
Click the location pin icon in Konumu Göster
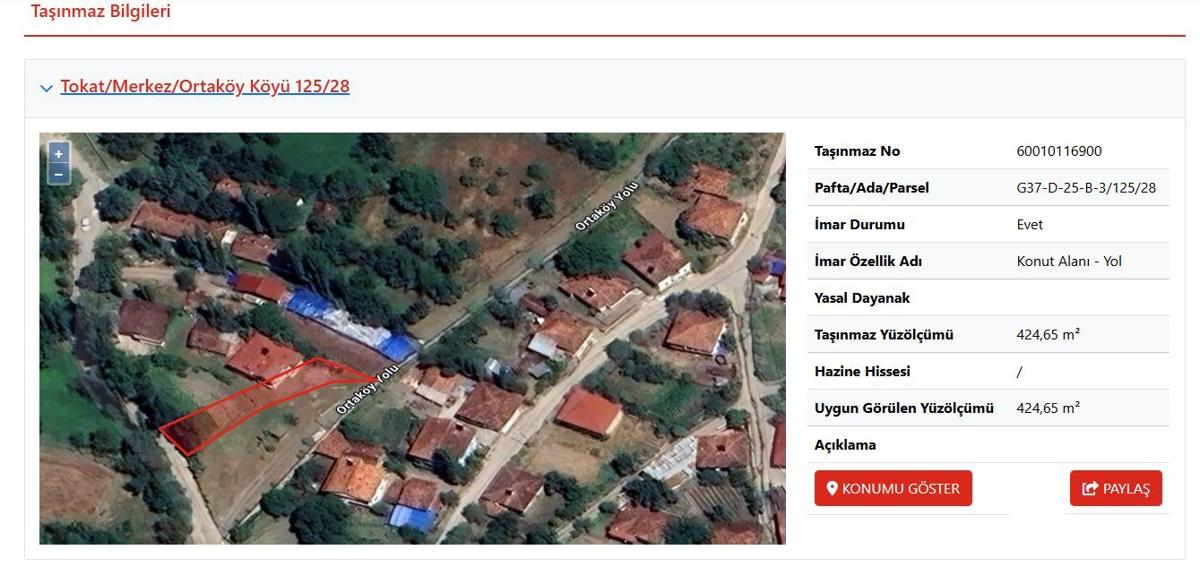click(x=832, y=489)
